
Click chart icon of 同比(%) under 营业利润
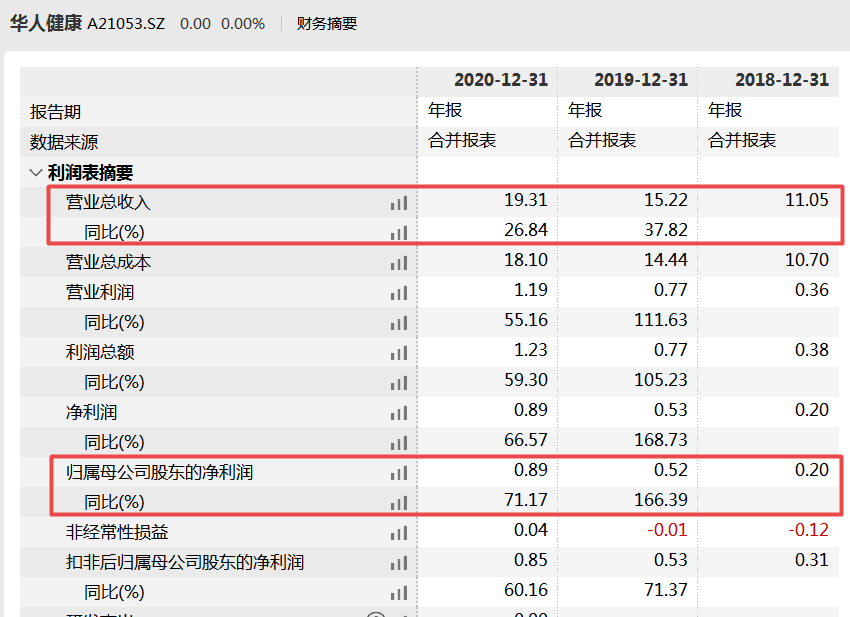point(399,322)
